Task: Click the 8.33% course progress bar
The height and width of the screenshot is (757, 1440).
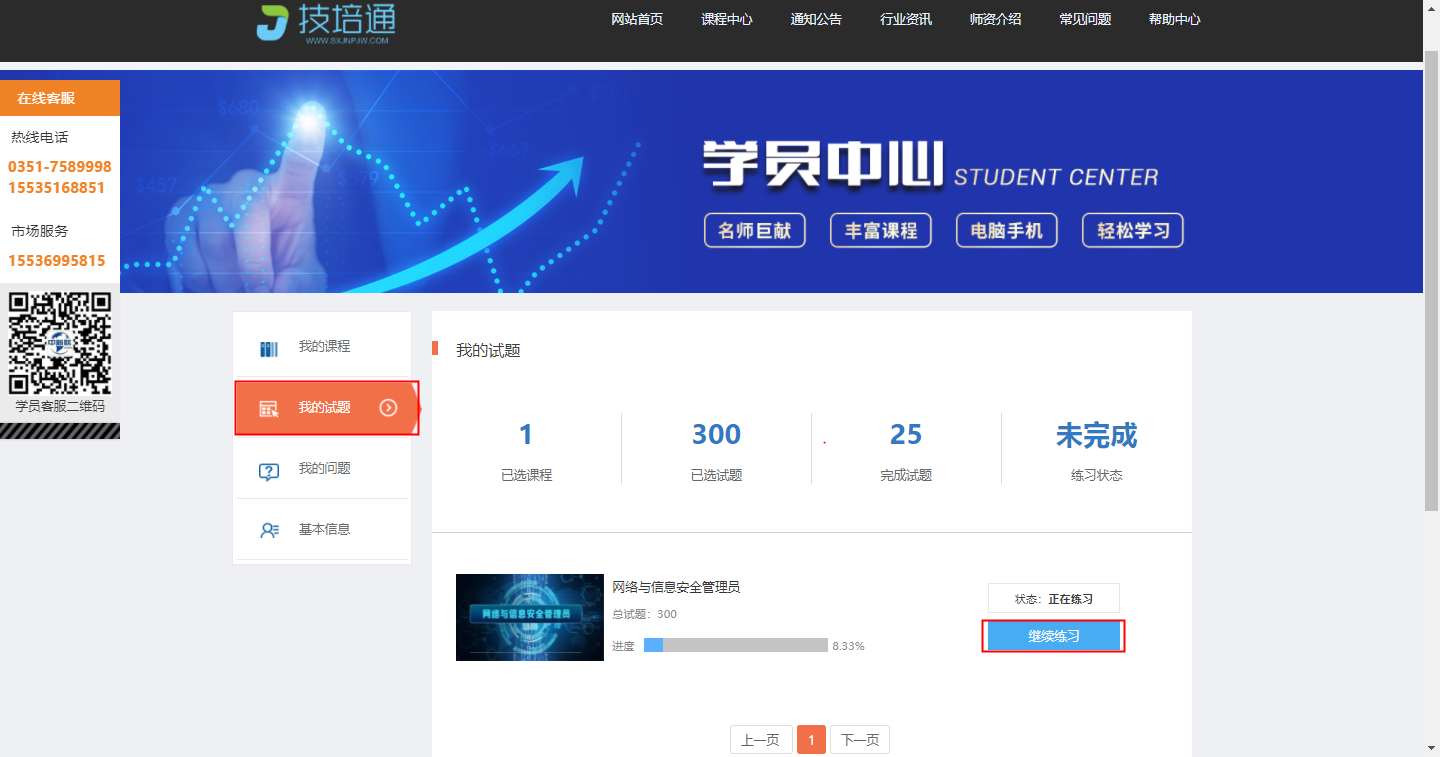Action: [735, 645]
